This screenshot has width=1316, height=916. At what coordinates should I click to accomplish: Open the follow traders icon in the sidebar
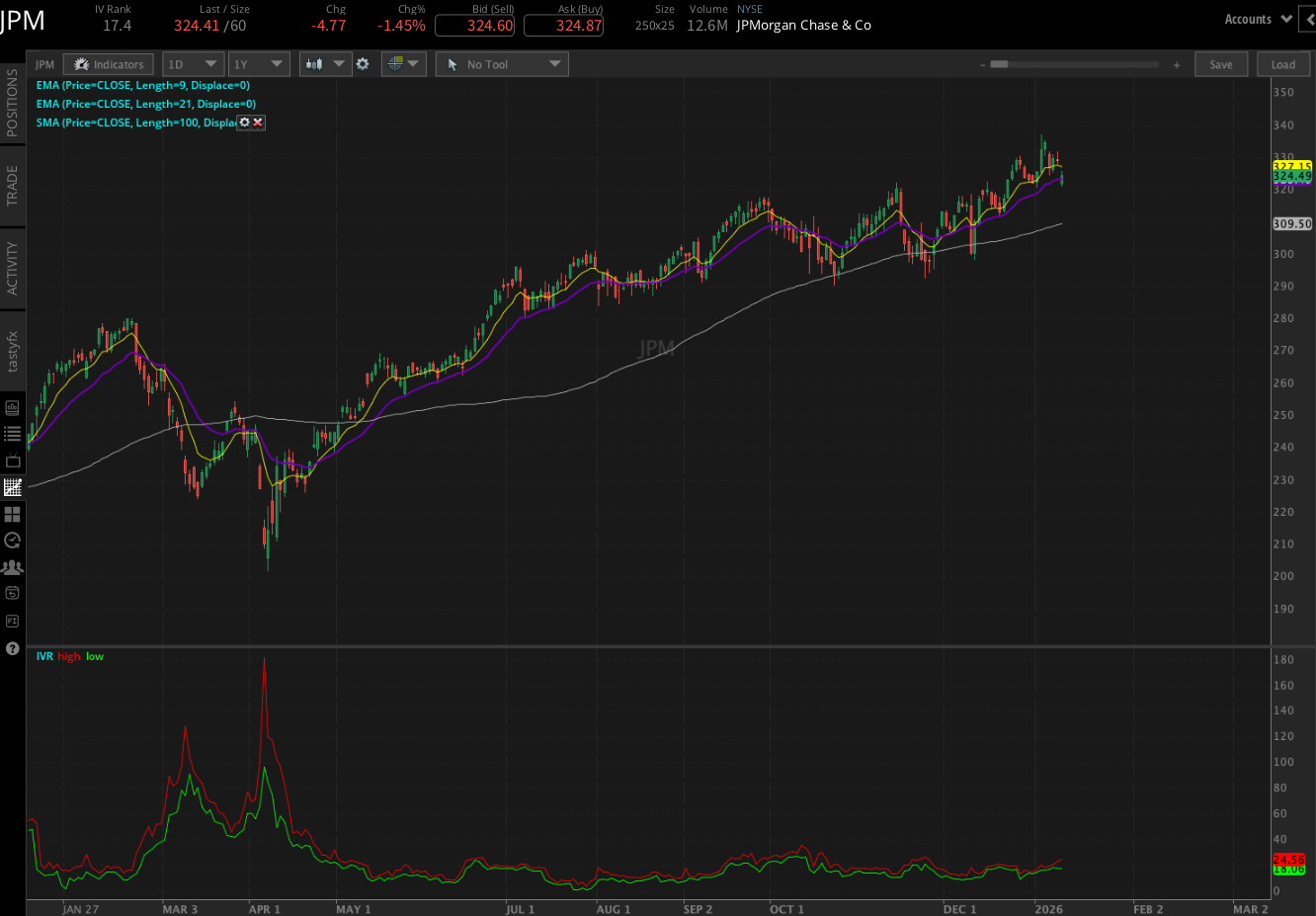13,566
